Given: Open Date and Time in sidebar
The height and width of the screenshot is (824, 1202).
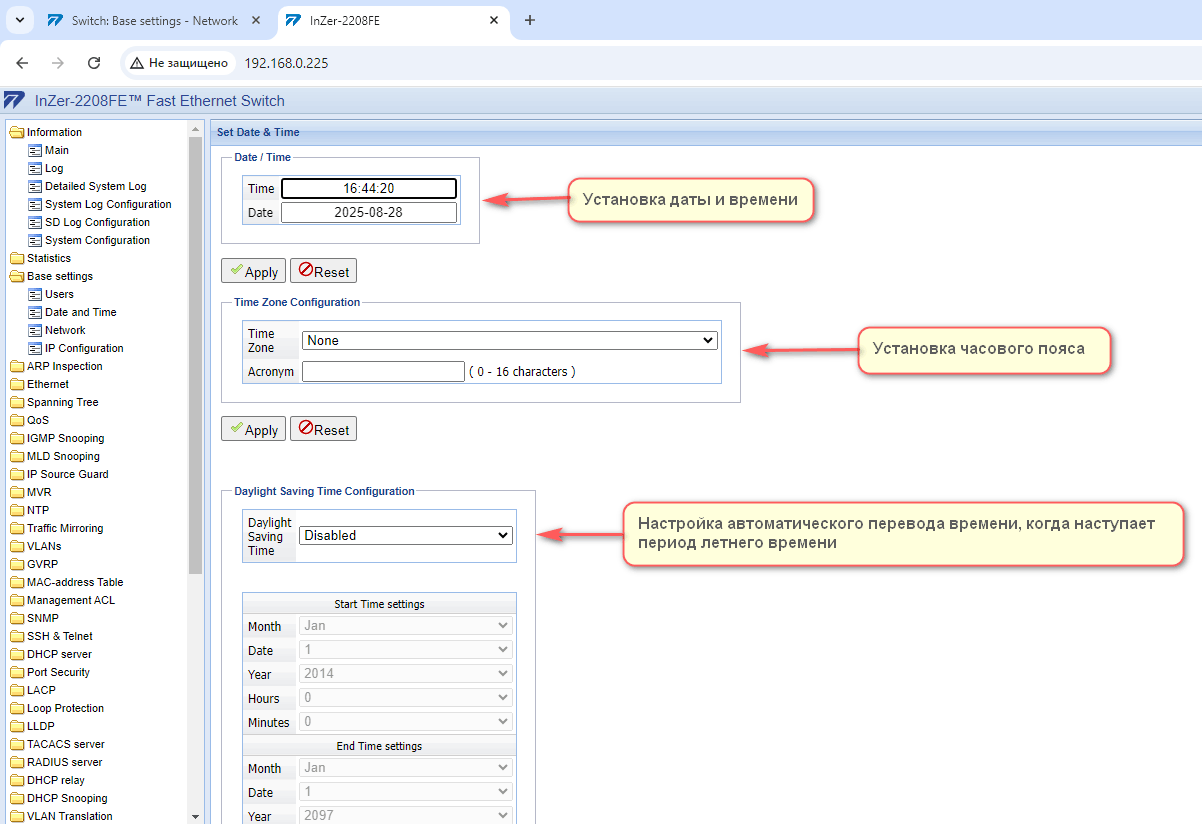Looking at the screenshot, I should tap(80, 312).
